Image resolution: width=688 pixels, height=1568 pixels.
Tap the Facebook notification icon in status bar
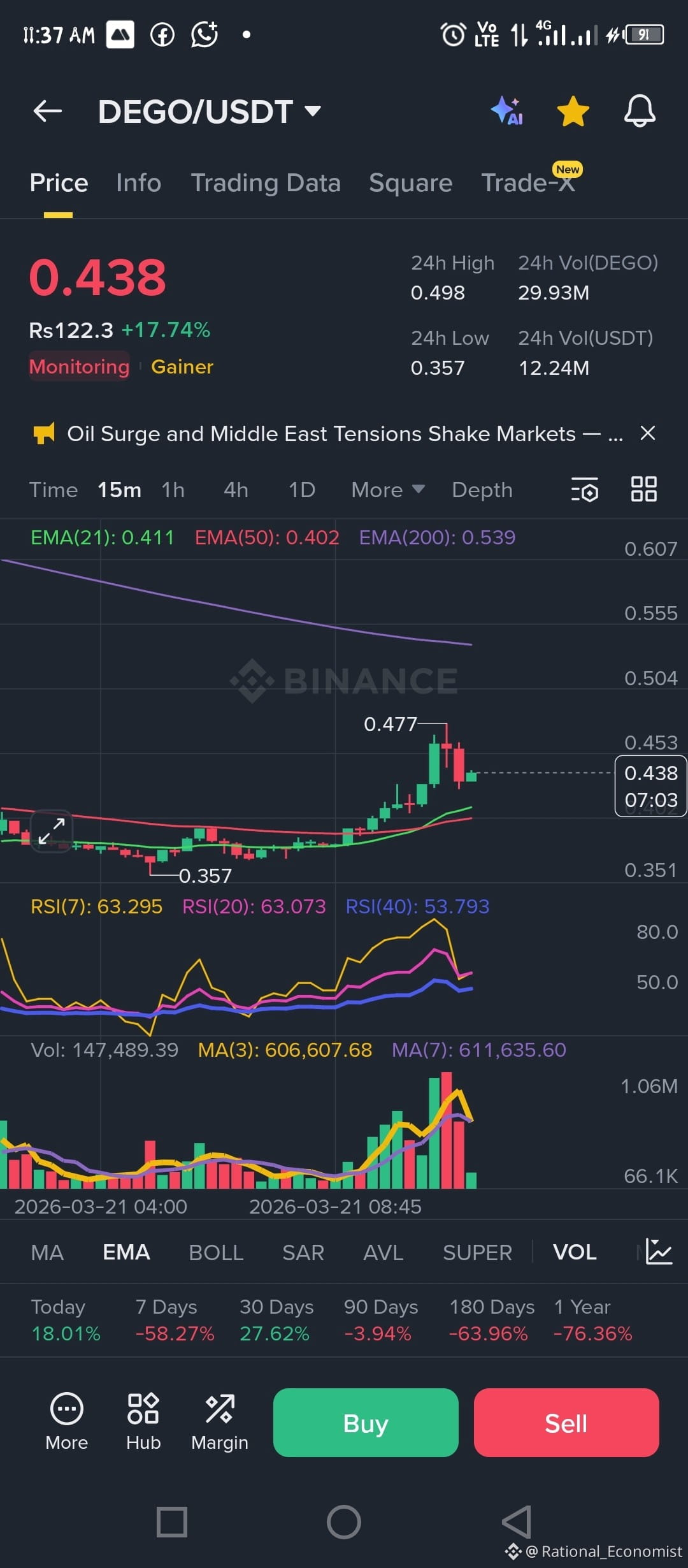pyautogui.click(x=162, y=34)
